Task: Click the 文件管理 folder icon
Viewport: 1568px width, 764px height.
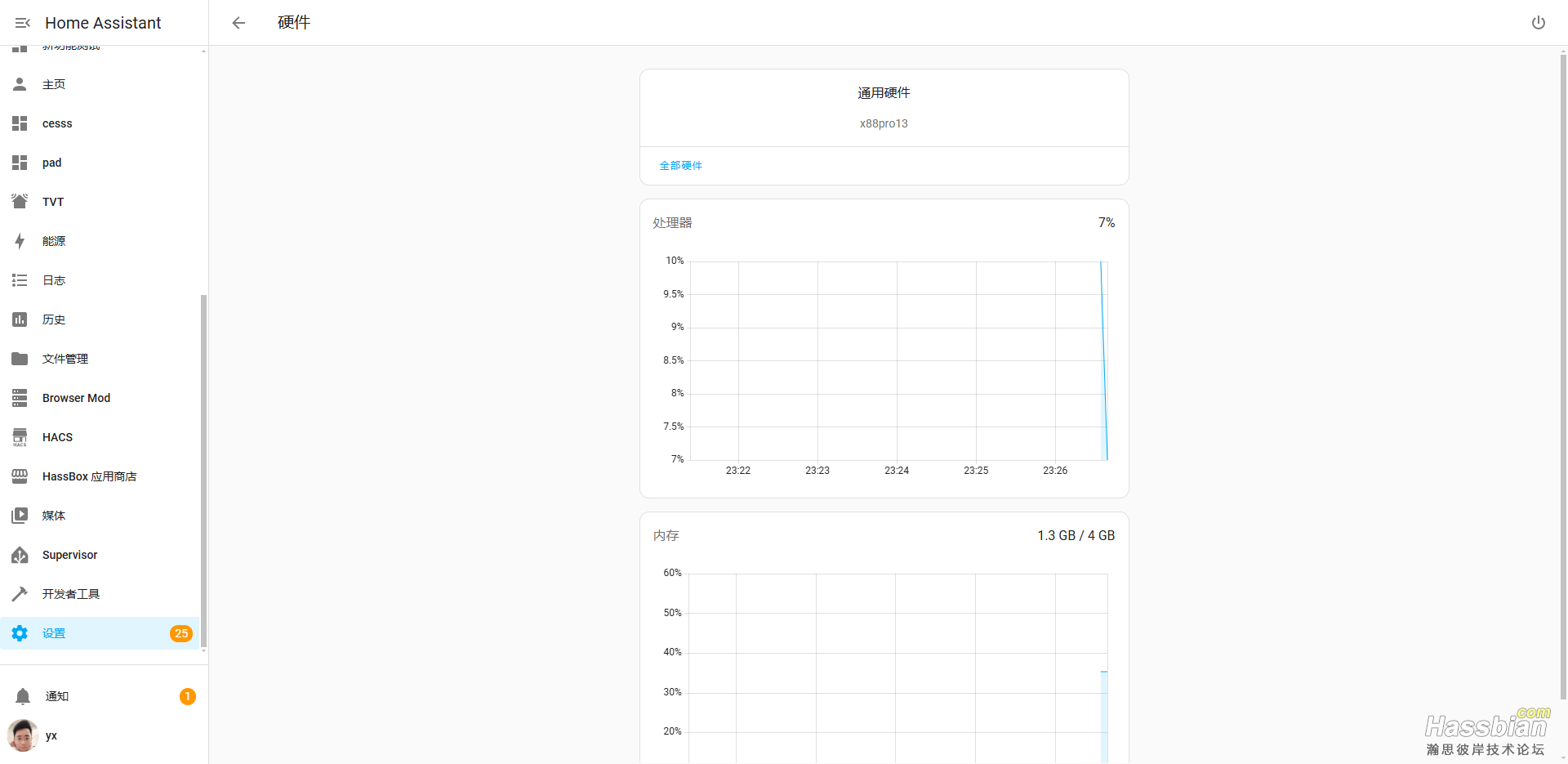Action: (x=20, y=359)
